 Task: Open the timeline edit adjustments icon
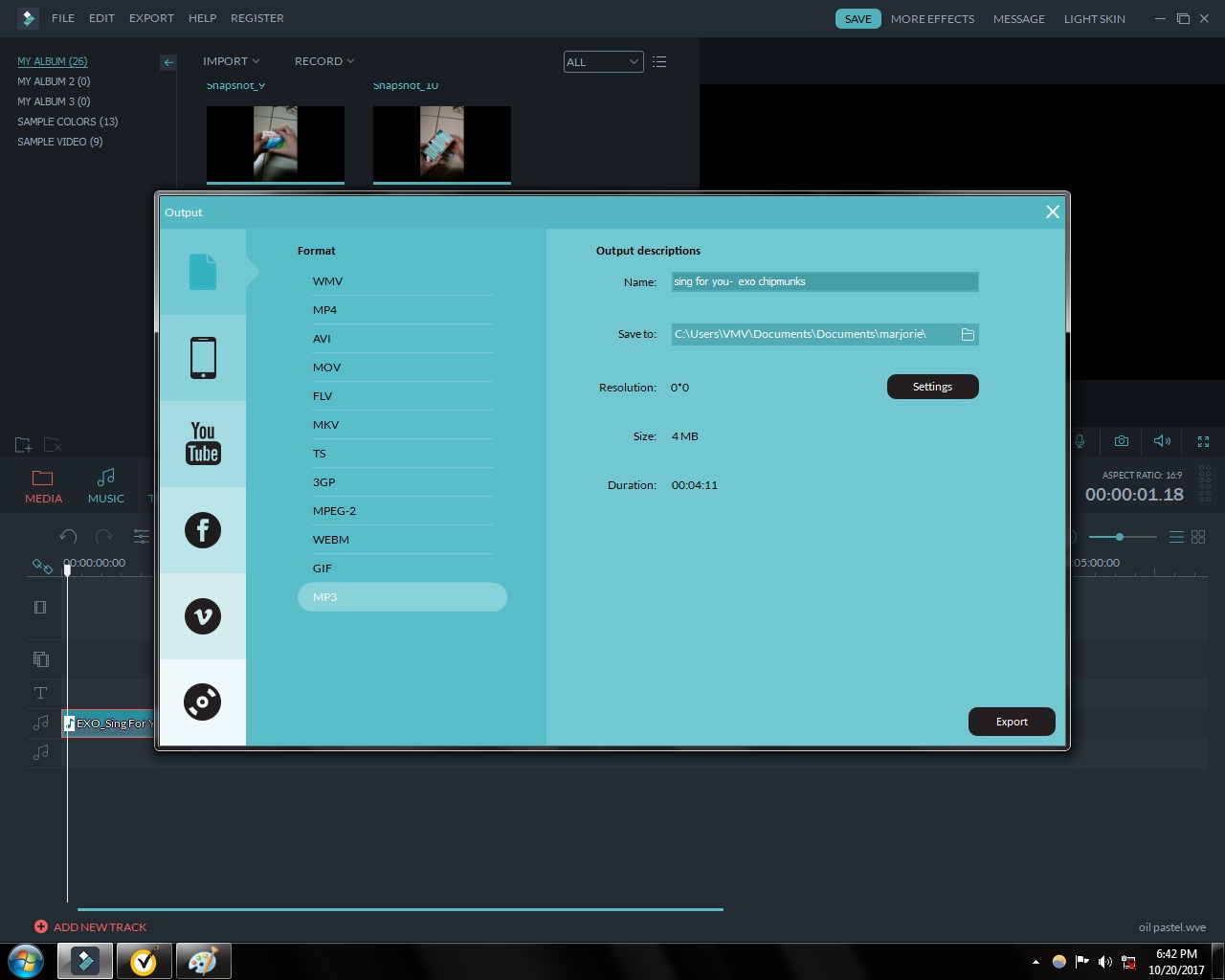pos(141,537)
